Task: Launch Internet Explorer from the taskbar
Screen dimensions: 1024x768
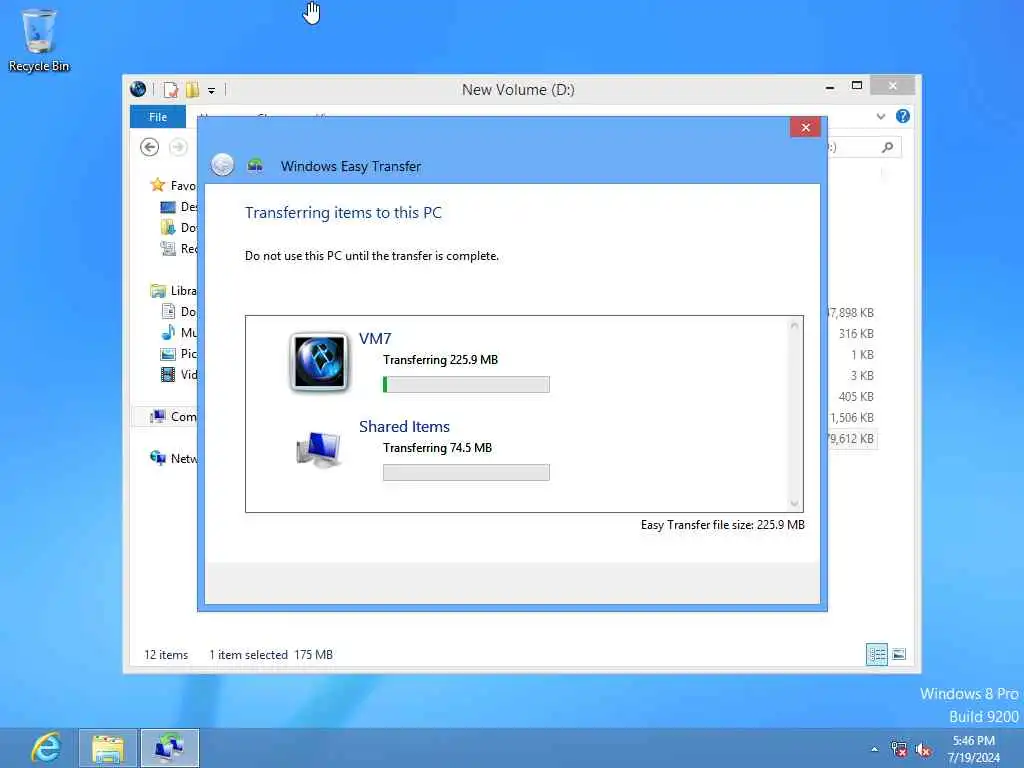Action: [x=46, y=748]
